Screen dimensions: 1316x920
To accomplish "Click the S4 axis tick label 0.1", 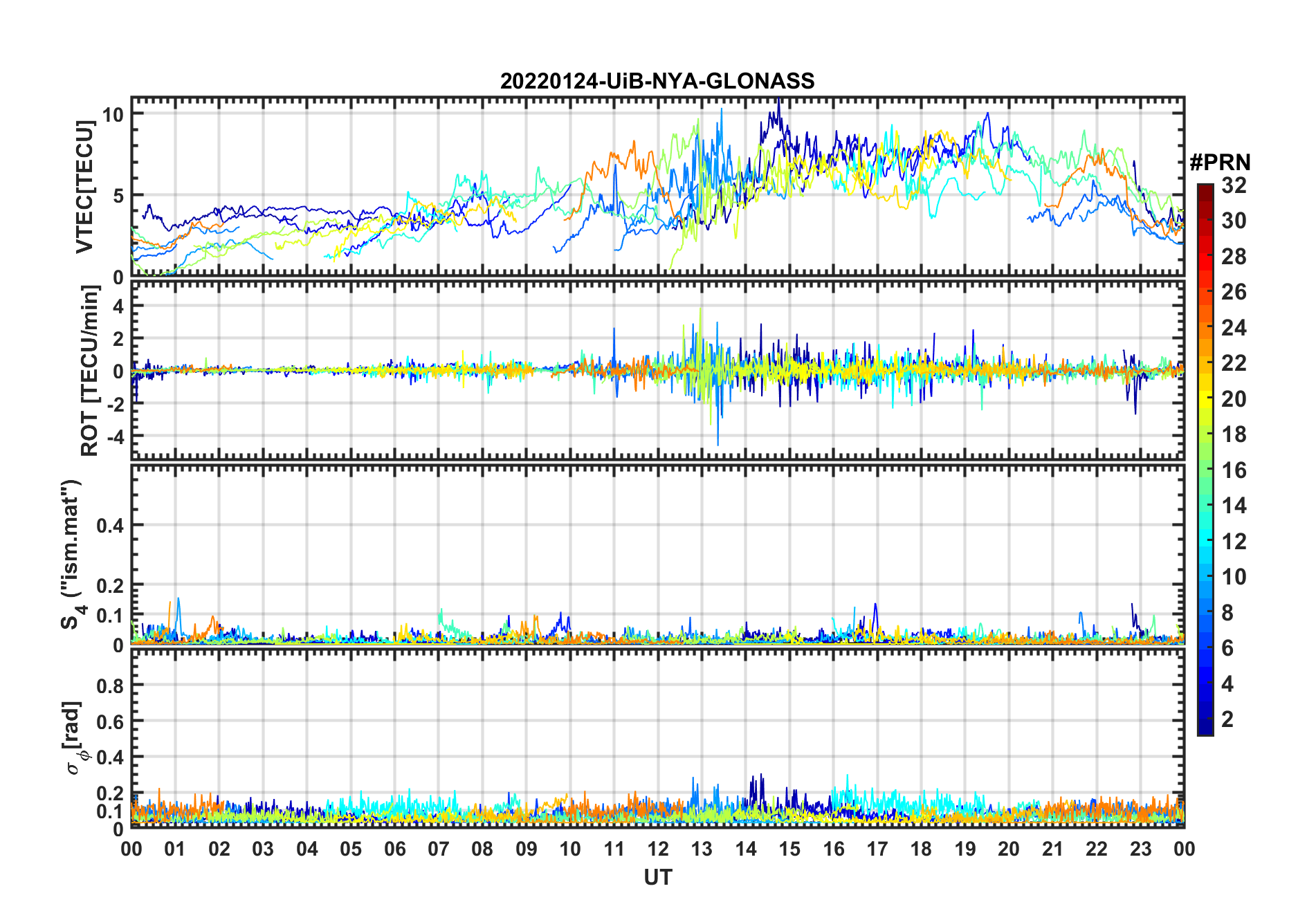I will click(x=110, y=616).
